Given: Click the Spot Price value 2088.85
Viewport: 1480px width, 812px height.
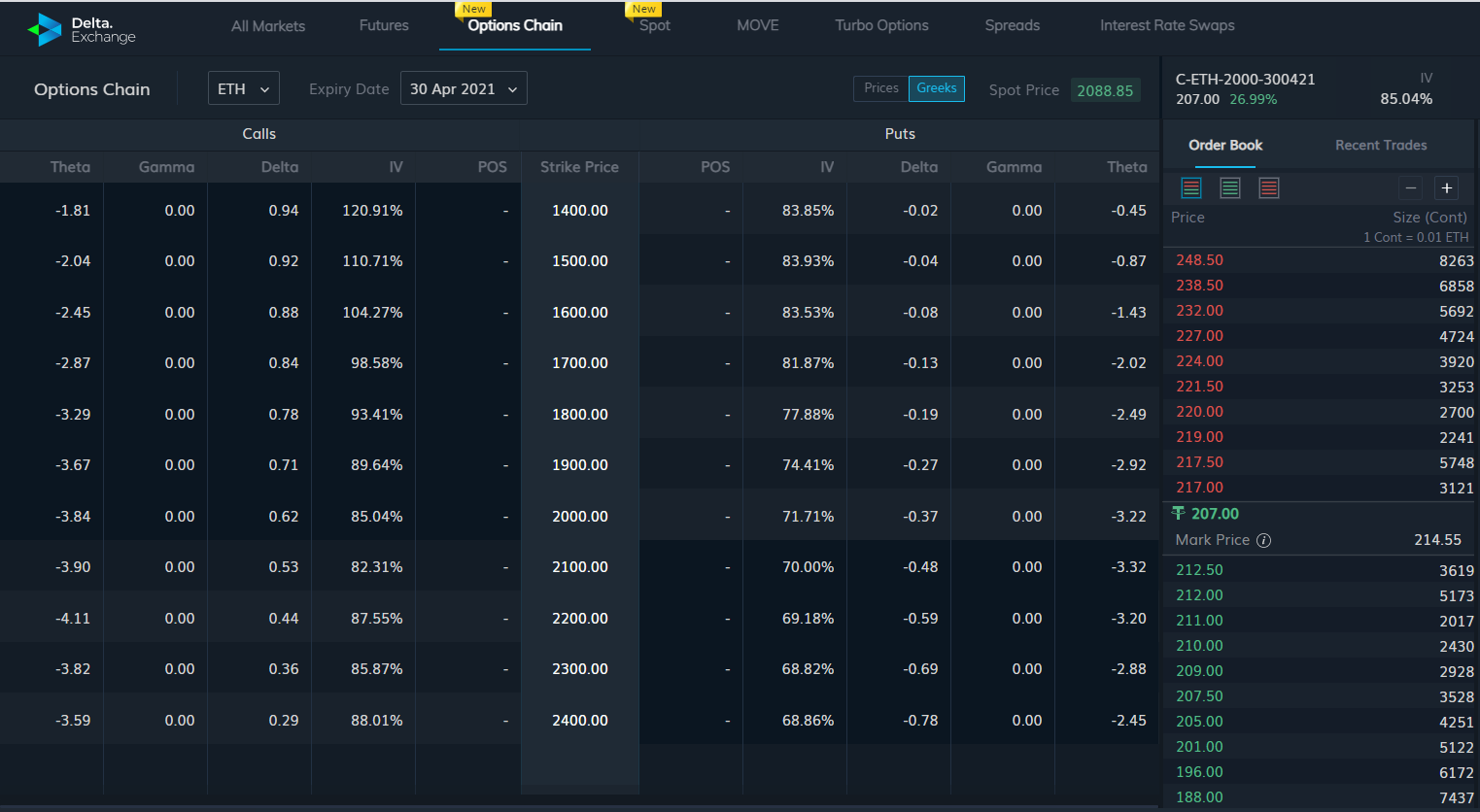Looking at the screenshot, I should point(1105,89).
